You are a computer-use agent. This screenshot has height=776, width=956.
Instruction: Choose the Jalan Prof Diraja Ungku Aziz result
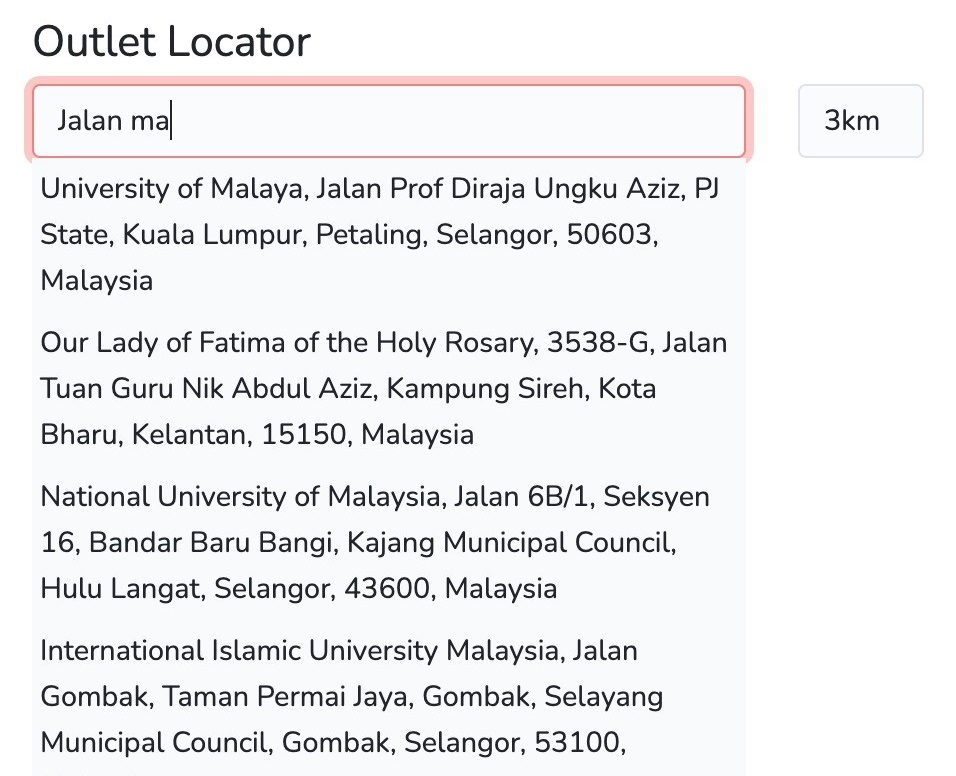coord(389,235)
